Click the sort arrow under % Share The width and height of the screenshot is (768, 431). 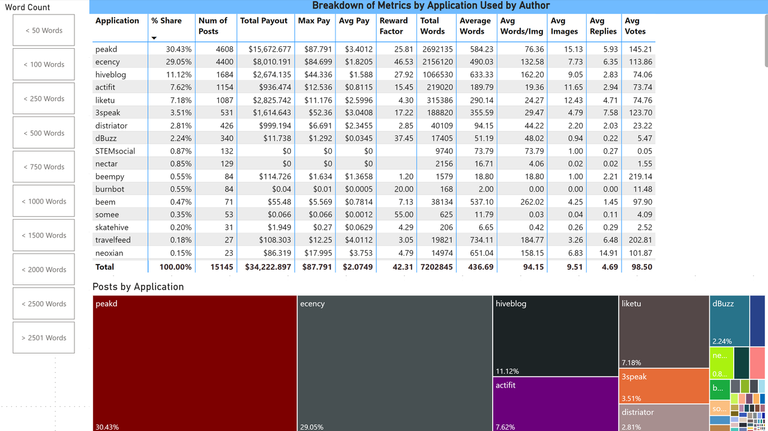[154, 38]
